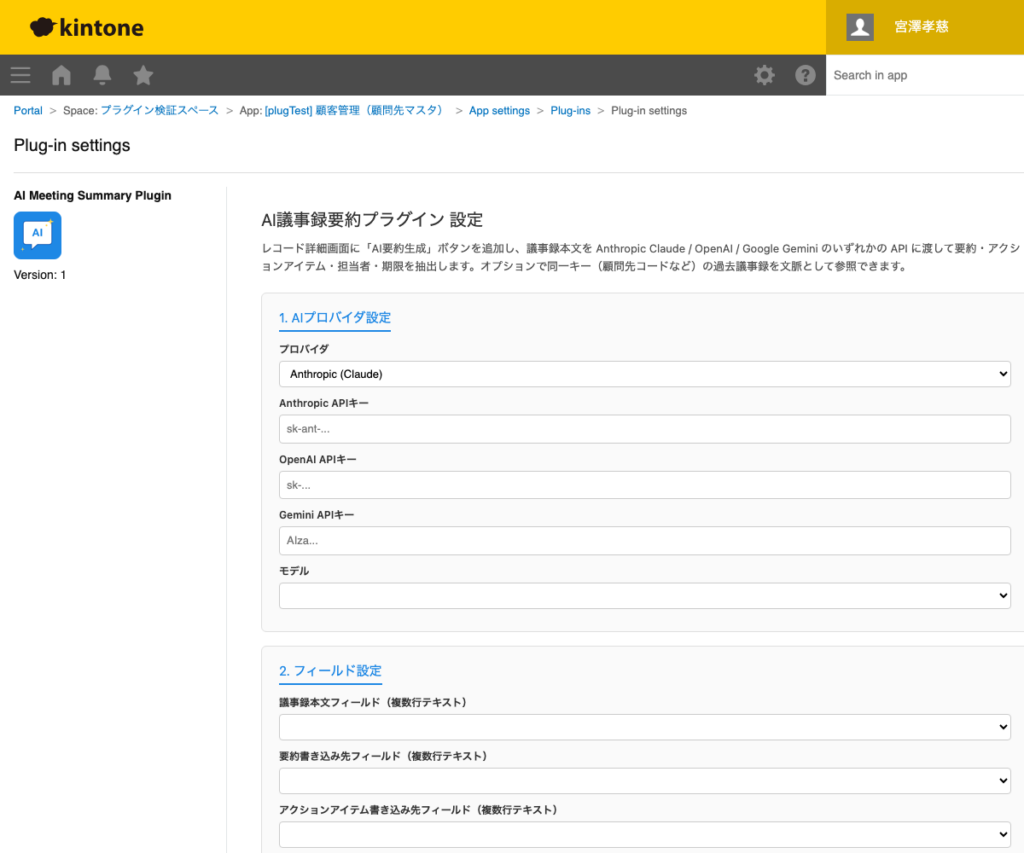
Task: Click the Home icon in the toolbar
Action: pyautogui.click(x=61, y=75)
